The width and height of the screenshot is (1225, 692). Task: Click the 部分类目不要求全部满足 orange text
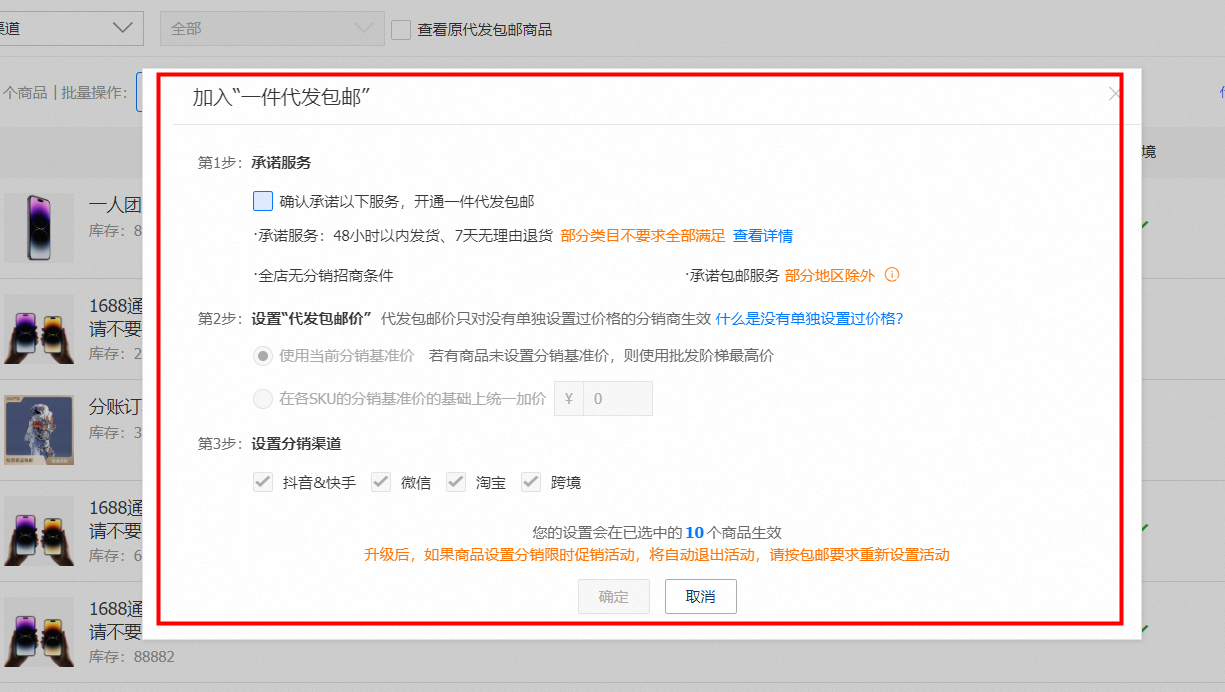tap(642, 236)
